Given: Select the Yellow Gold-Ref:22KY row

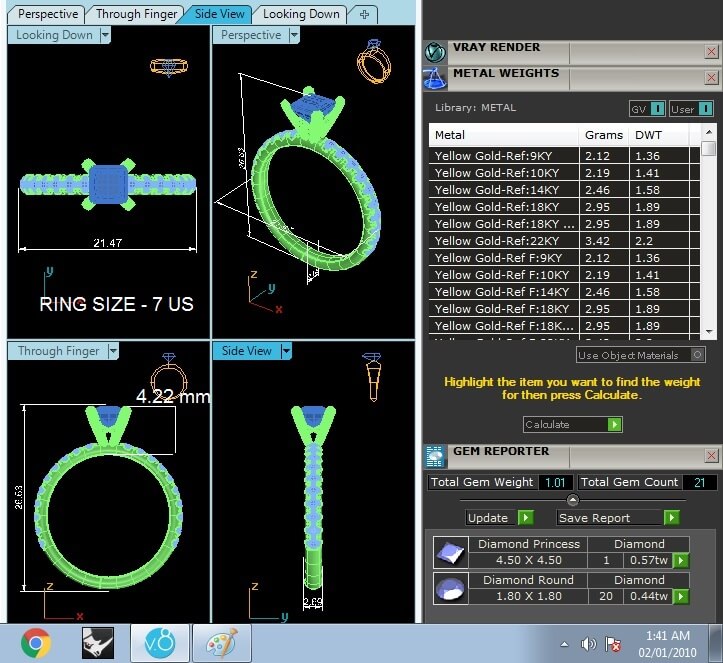Looking at the screenshot, I should 503,241.
